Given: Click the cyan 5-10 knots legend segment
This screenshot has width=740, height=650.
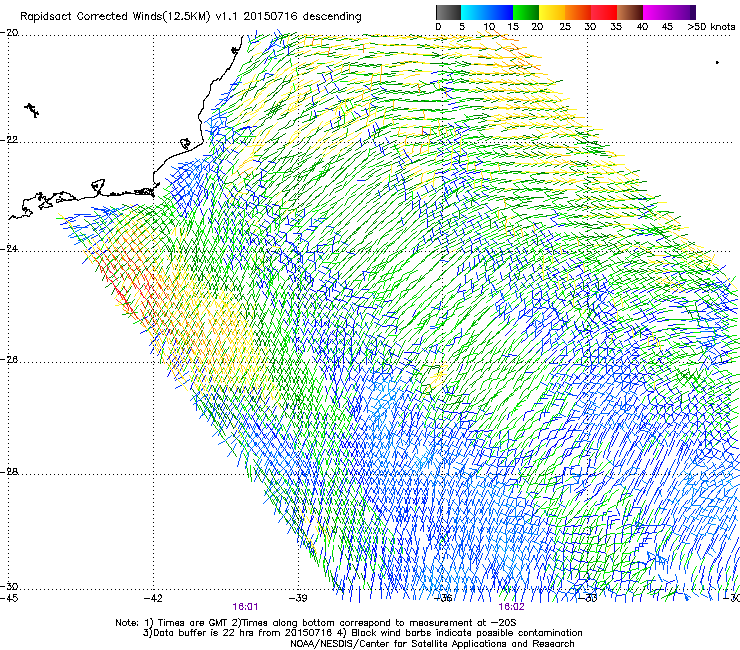Looking at the screenshot, I should click(x=474, y=12).
